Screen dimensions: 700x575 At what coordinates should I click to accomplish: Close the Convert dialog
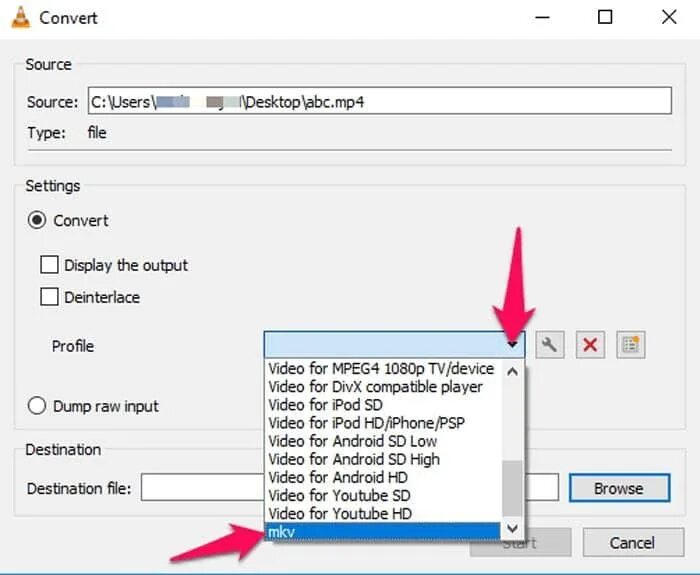pos(669,17)
